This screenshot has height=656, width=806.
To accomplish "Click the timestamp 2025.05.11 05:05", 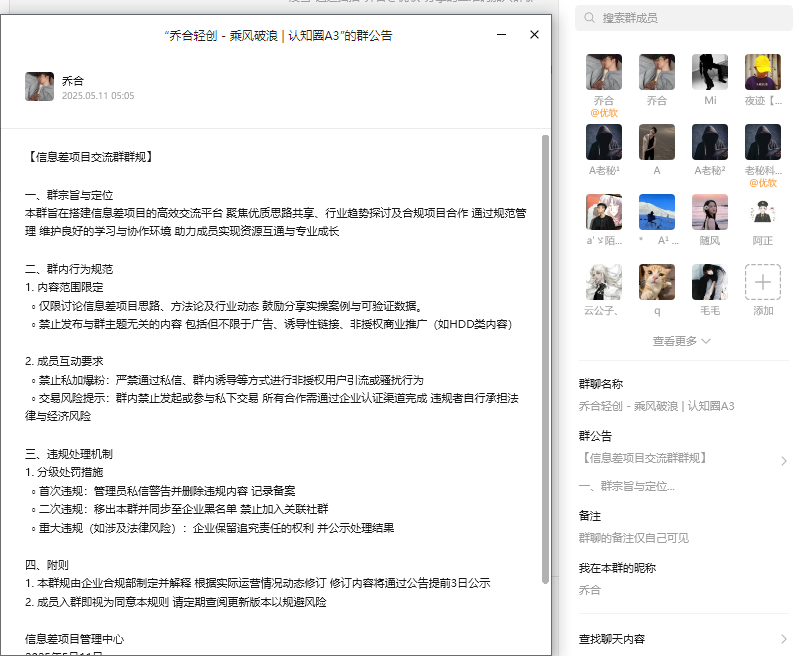I will [x=98, y=96].
